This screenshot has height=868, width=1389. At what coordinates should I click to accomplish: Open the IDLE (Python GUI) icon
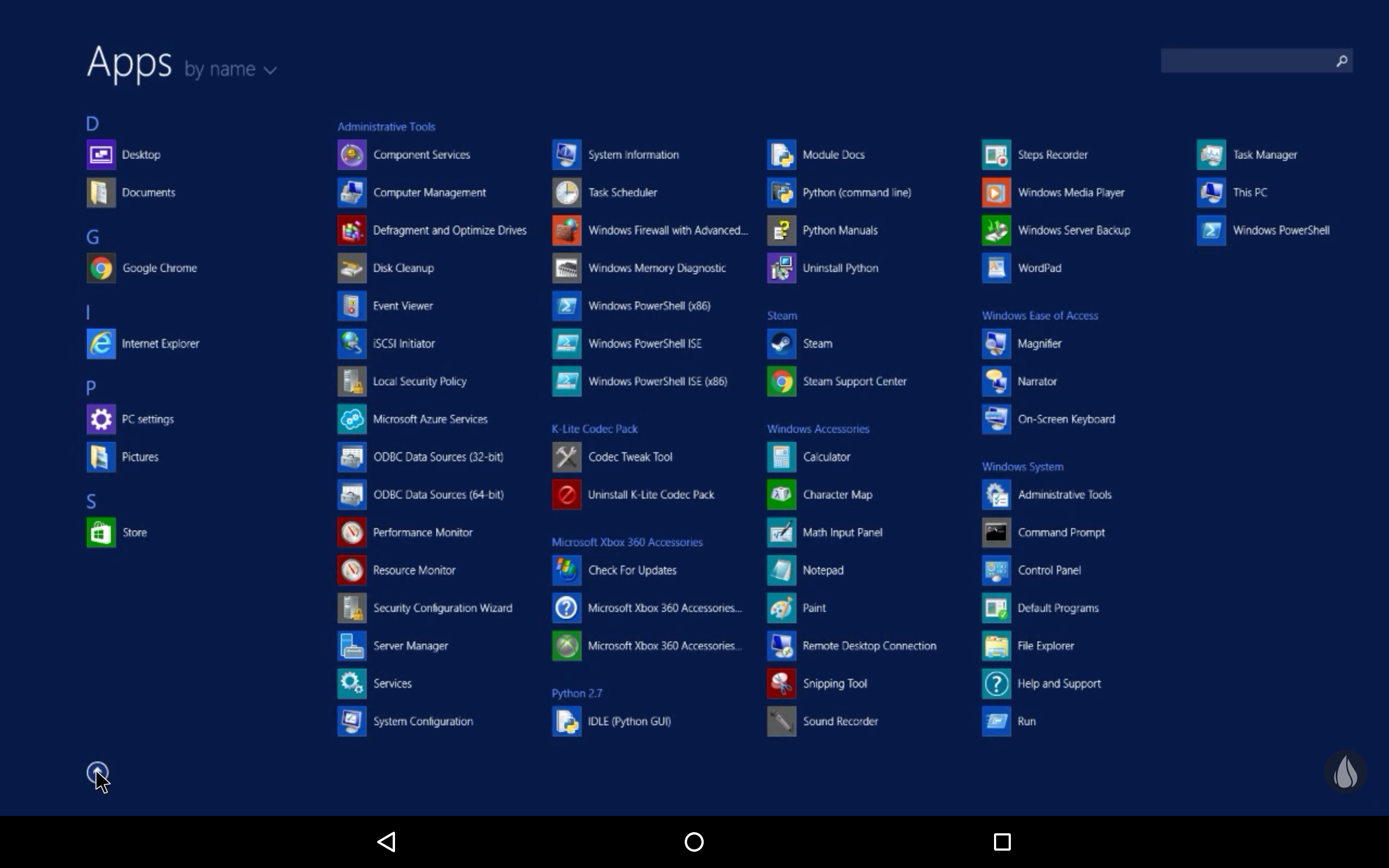click(566, 721)
